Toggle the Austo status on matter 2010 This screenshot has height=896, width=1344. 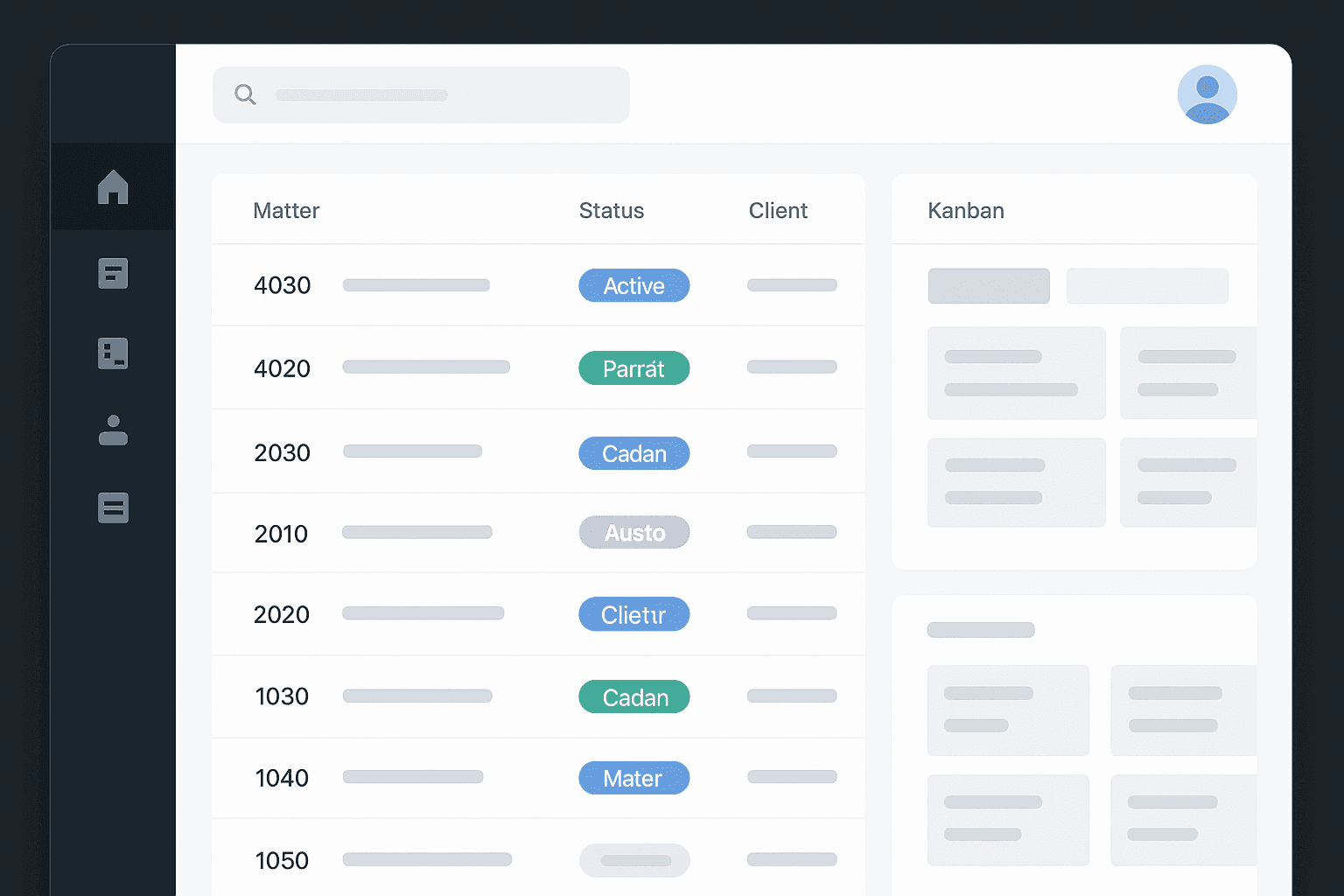pyautogui.click(x=633, y=532)
